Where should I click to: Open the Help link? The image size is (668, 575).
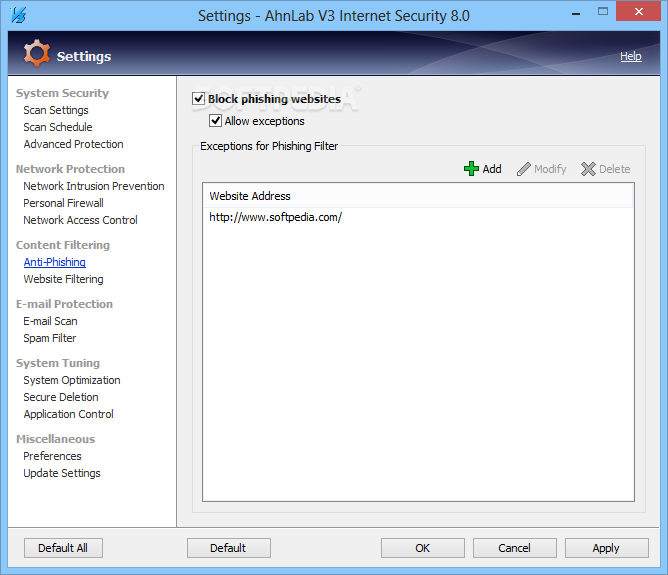[x=631, y=56]
